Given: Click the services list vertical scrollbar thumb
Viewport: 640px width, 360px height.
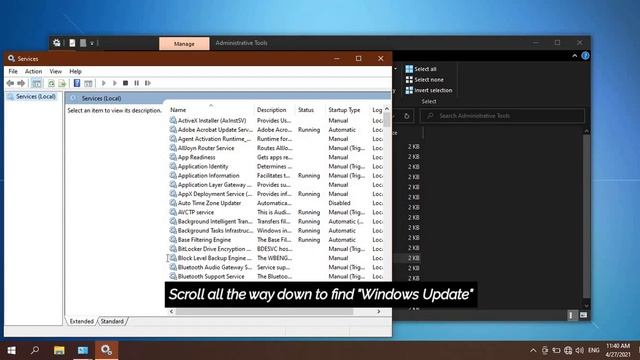Looking at the screenshot, I should (x=387, y=120).
